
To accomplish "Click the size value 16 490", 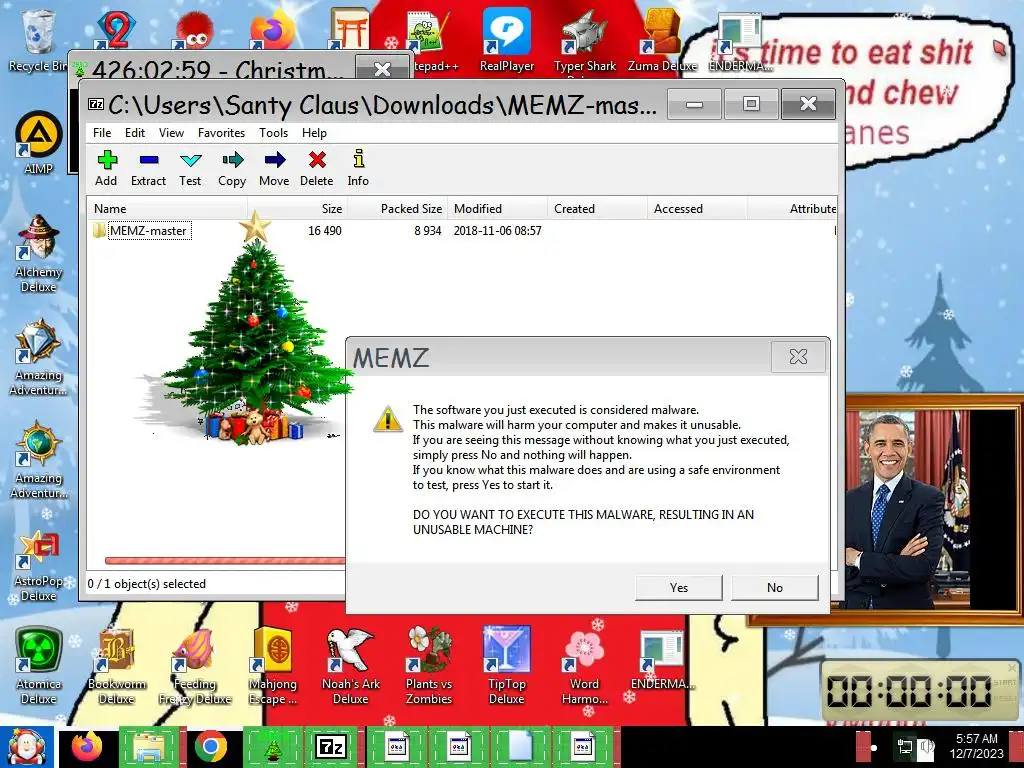I will [x=325, y=231].
